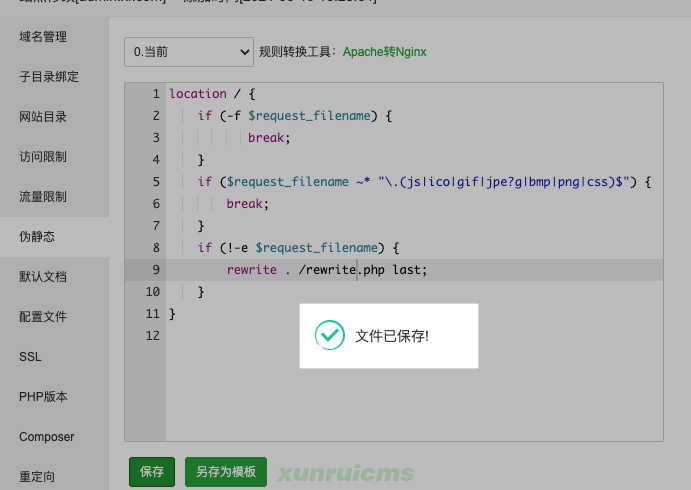
Task: Click the 'if (!-e $request_filename) {' line
Action: [x=298, y=248]
